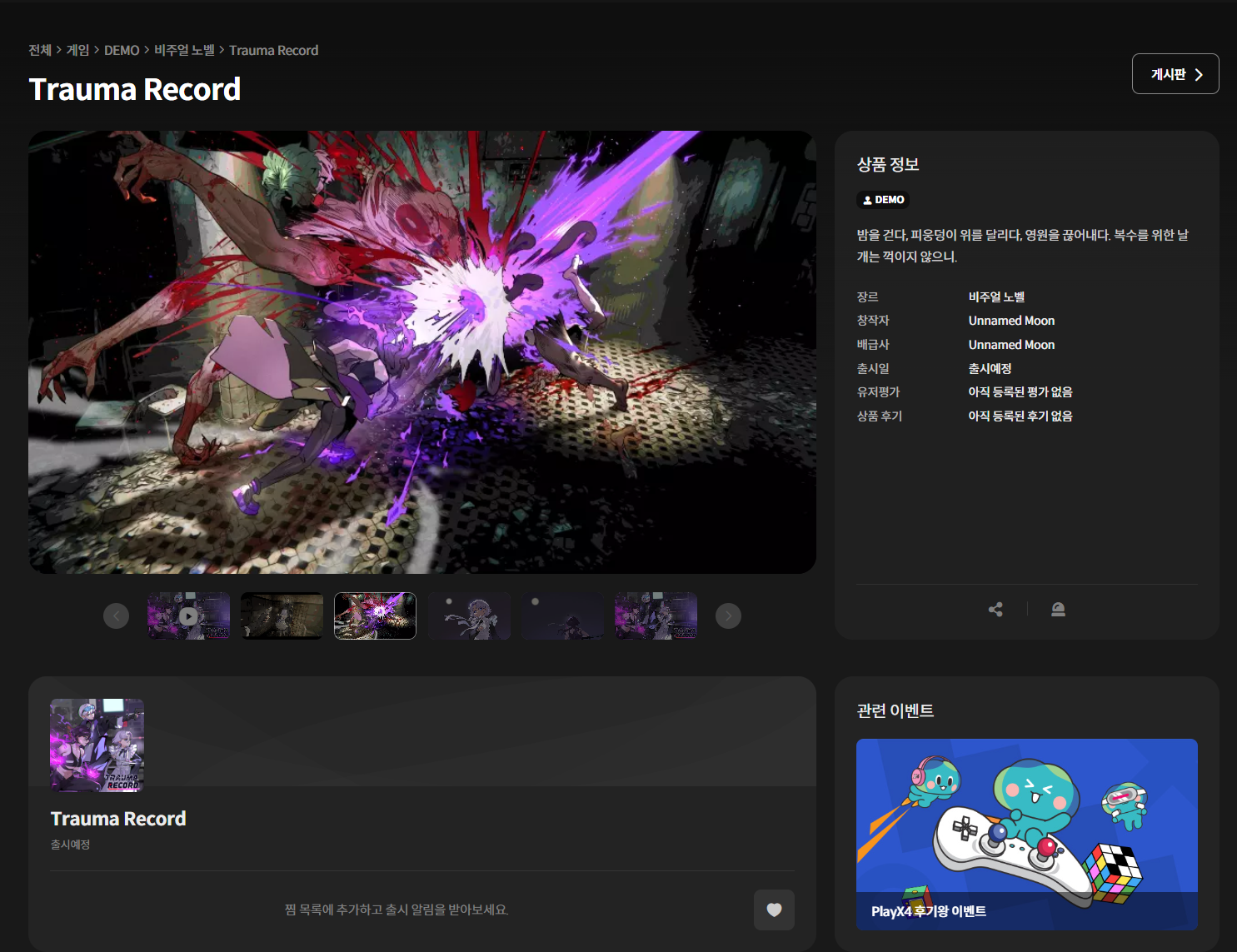Click 전체 in the breadcrumb
The width and height of the screenshot is (1237, 952).
coord(40,50)
